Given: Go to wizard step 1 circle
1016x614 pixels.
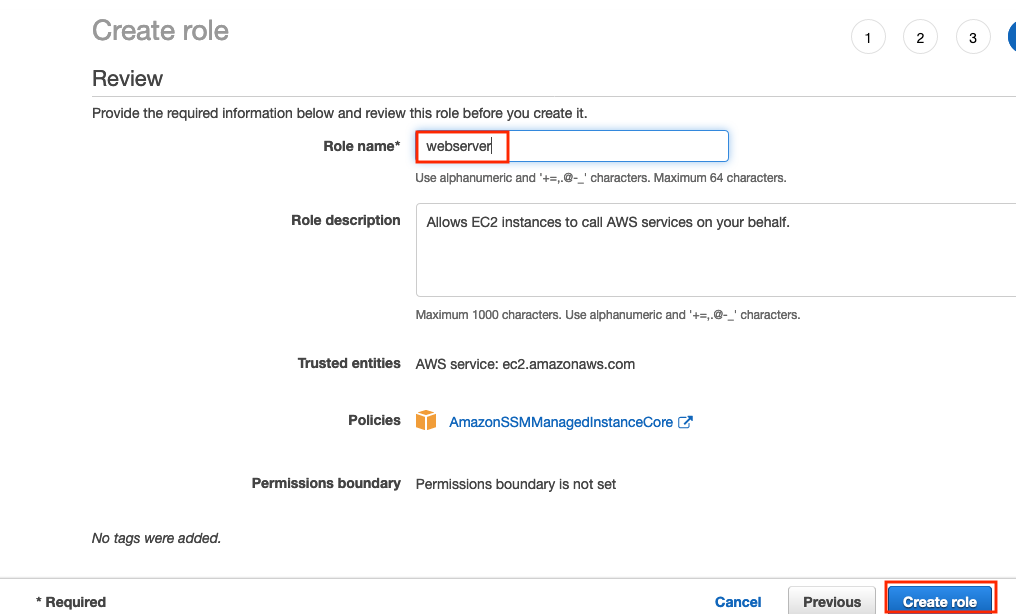Looking at the screenshot, I should click(868, 38).
